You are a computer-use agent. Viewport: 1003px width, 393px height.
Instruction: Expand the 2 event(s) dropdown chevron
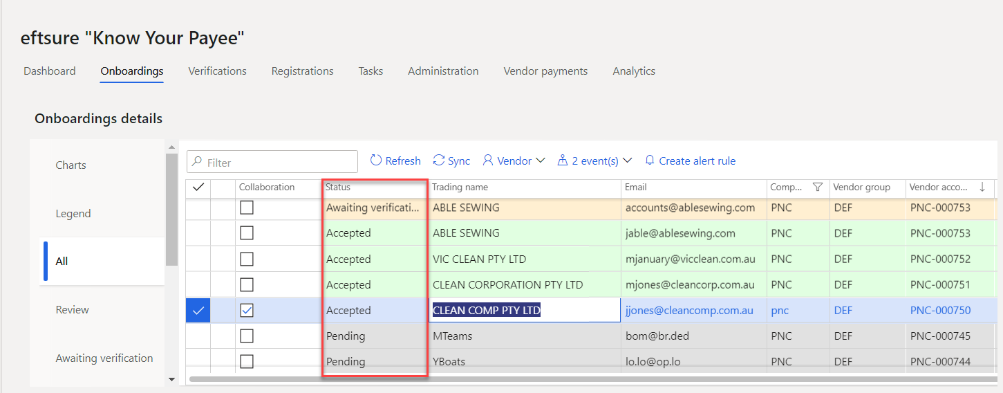(627, 161)
